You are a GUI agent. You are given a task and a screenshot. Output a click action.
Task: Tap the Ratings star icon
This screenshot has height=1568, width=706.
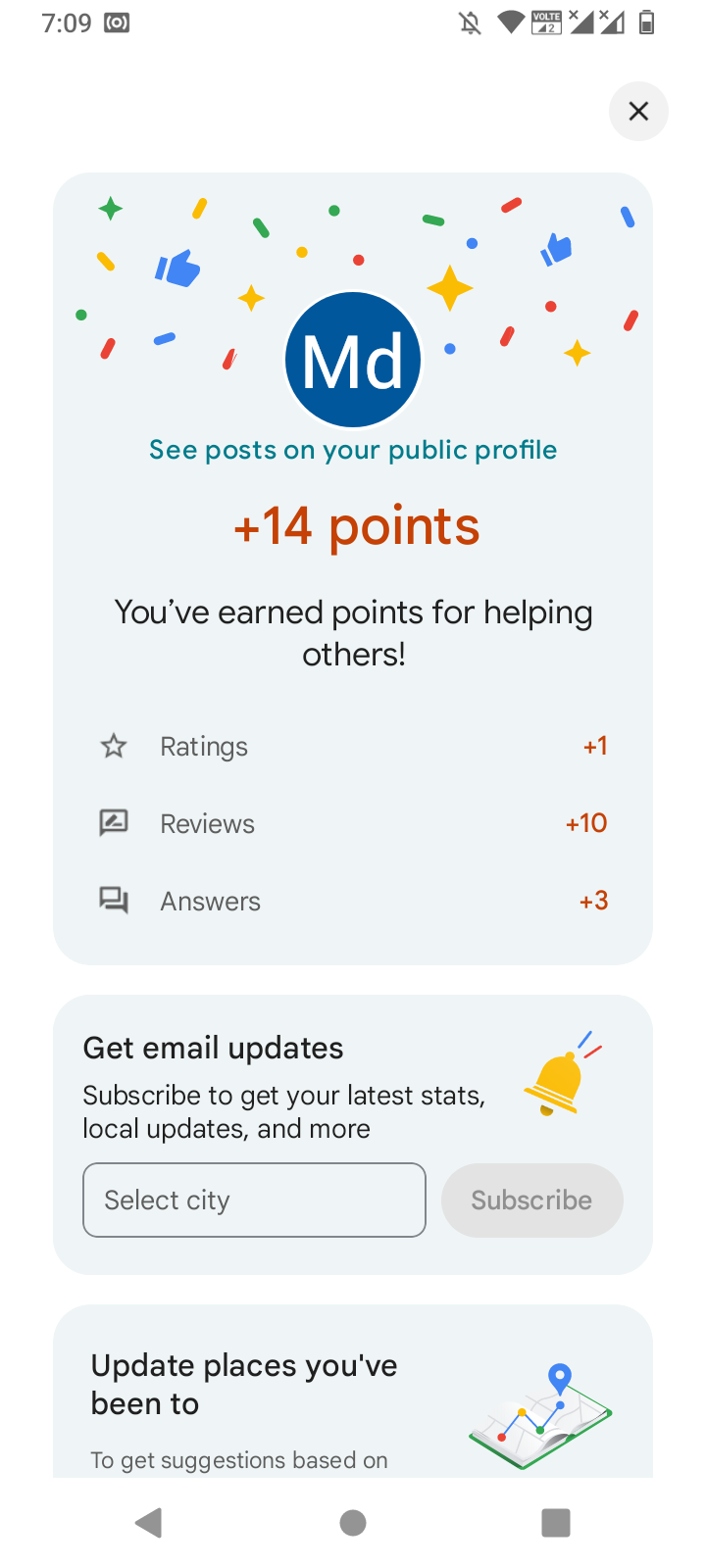[x=114, y=747]
